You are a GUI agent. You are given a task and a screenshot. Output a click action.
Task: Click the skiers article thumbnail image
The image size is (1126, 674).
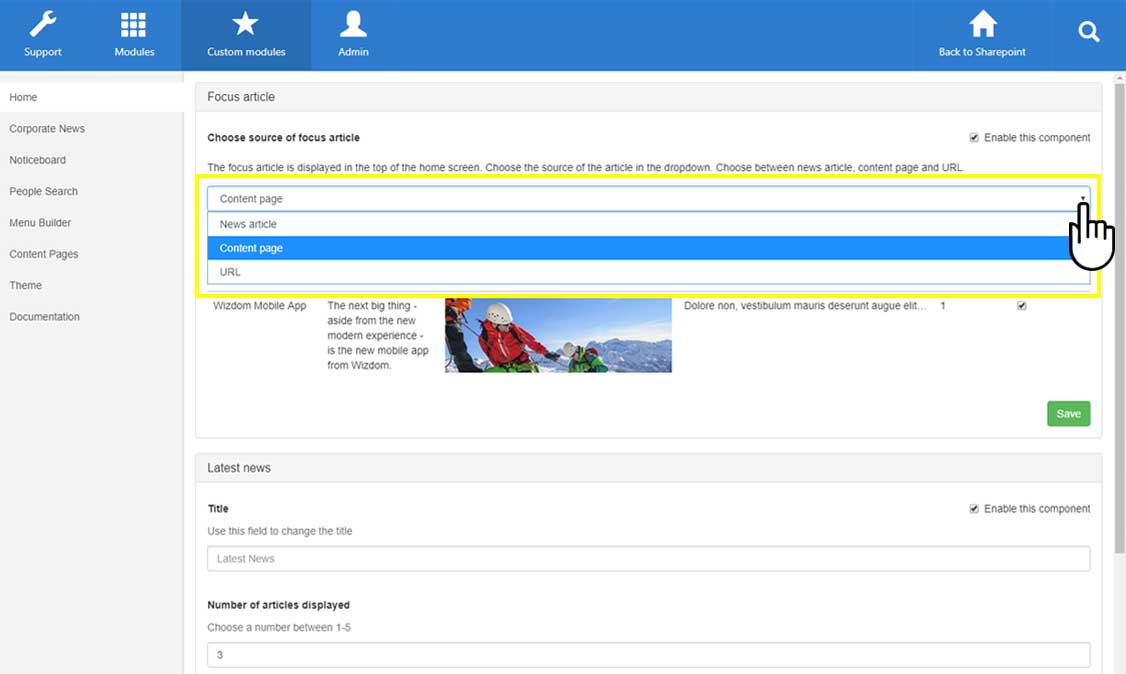point(558,335)
